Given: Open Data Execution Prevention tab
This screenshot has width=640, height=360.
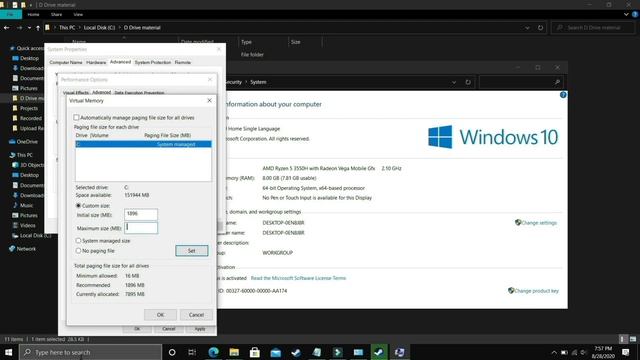Looking at the screenshot, I should [x=139, y=93].
